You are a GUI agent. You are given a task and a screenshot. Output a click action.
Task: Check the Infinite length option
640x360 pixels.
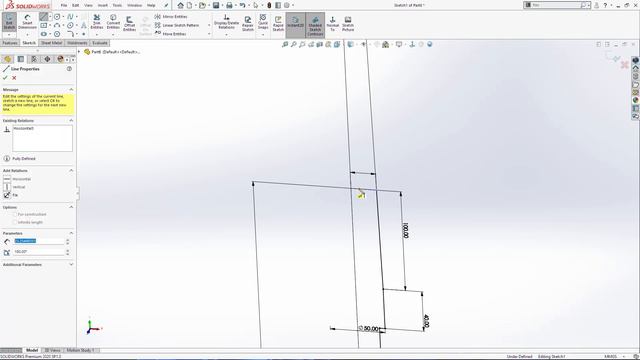15,222
